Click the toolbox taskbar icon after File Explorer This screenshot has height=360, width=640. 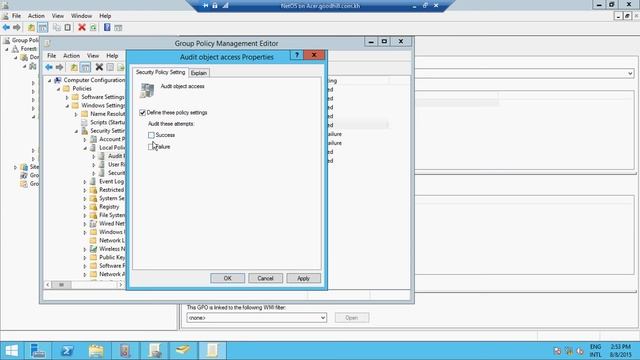(x=125, y=351)
